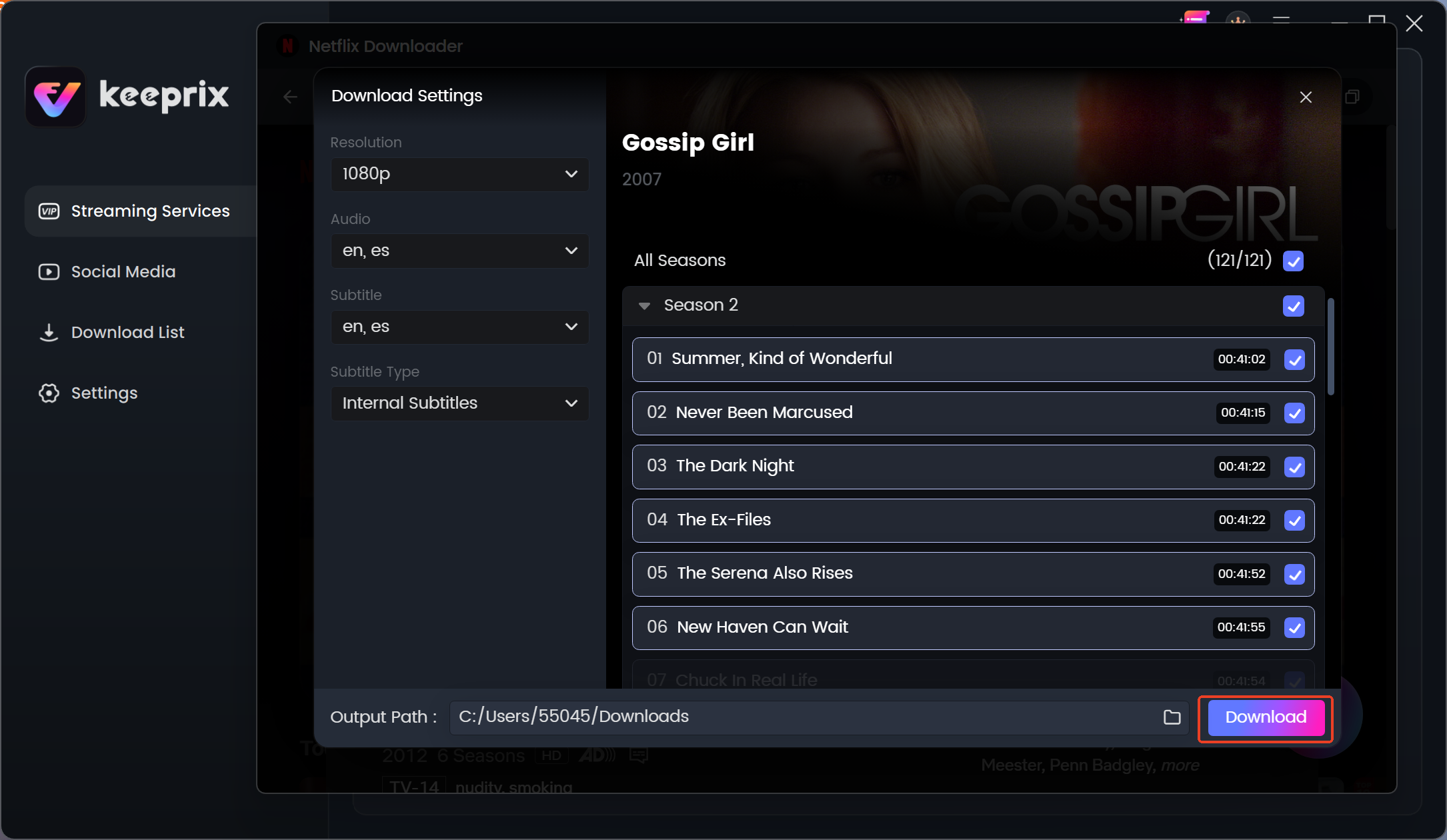Click the Netflix Downloader window title
Screen dimensions: 1447x840
point(385,46)
